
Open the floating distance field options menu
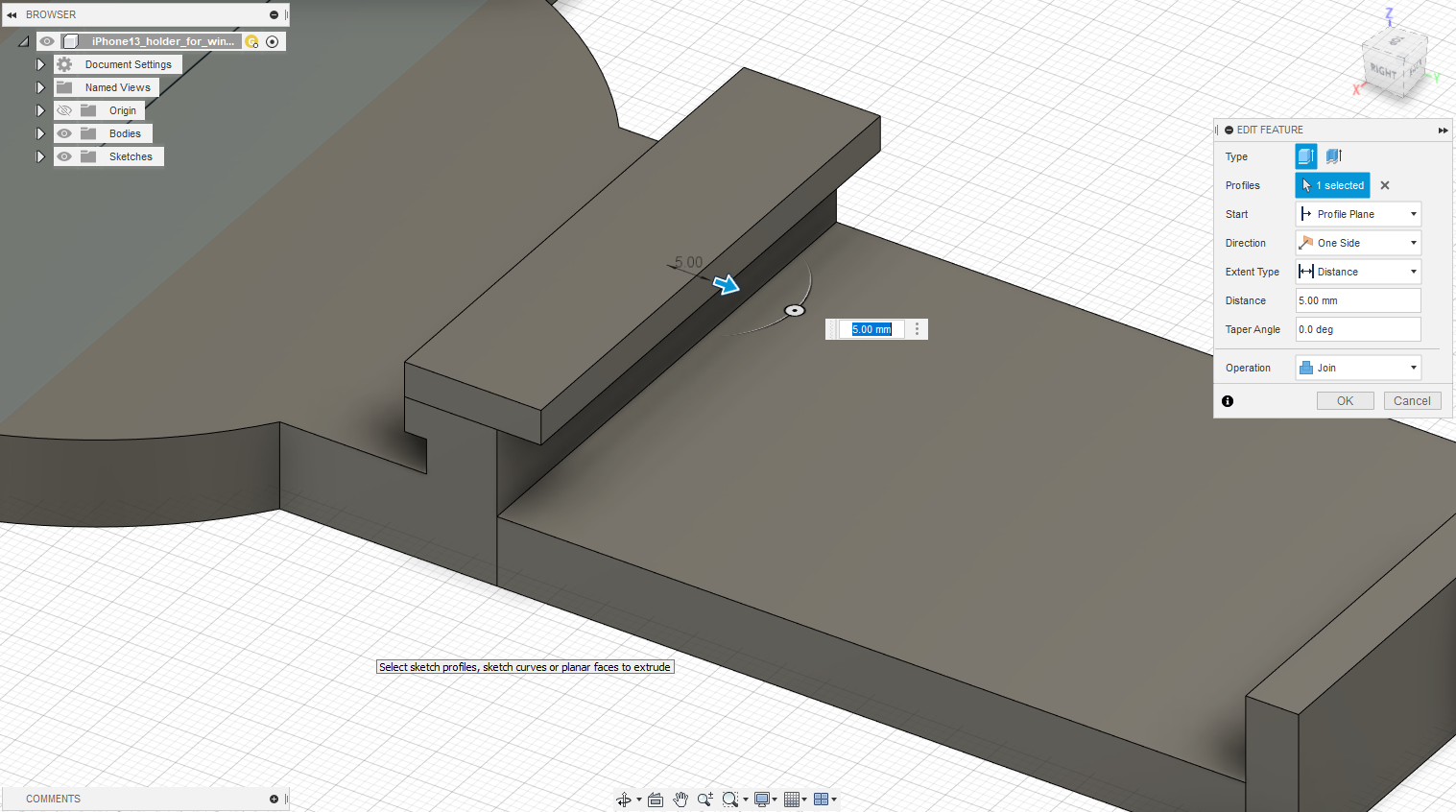click(x=918, y=329)
